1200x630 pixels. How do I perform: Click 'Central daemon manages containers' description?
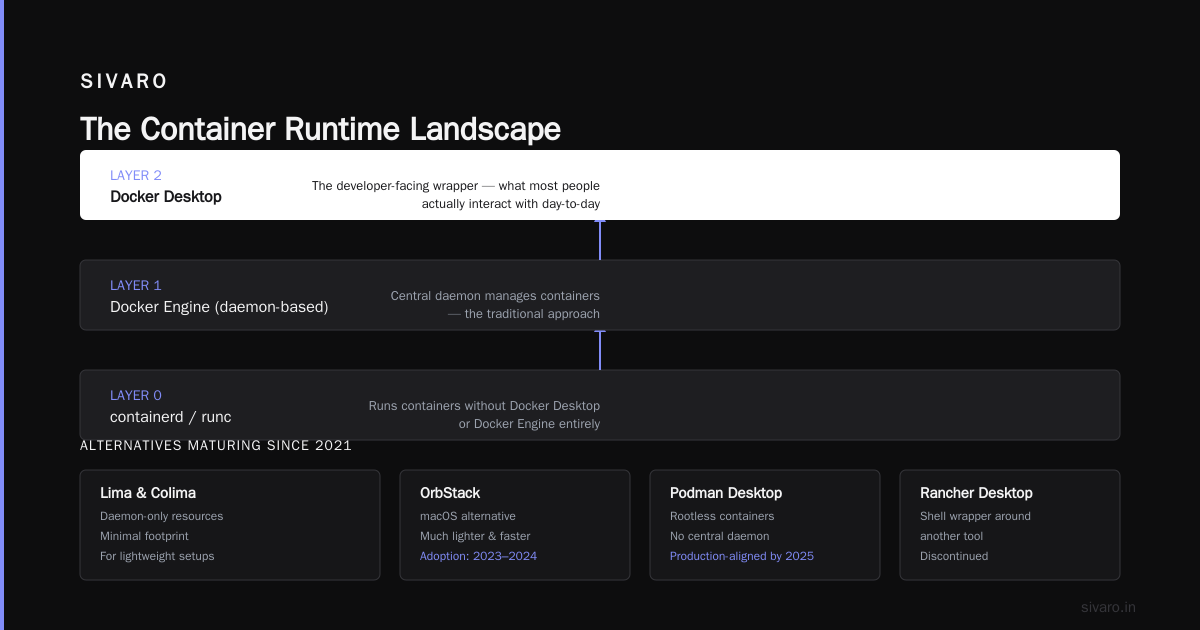click(x=495, y=305)
